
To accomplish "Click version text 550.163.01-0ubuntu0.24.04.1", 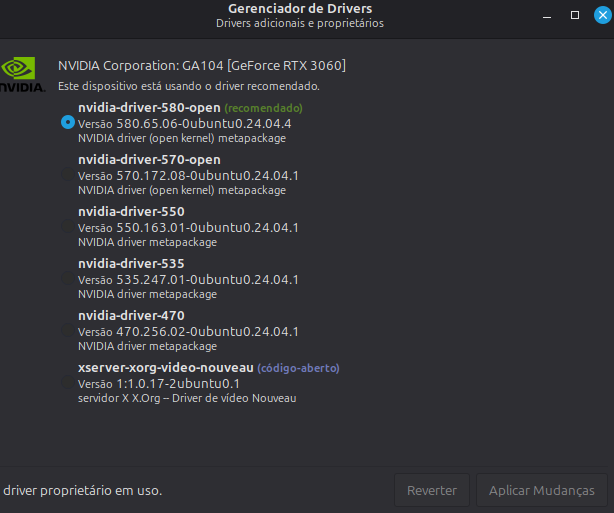I will click(208, 228).
